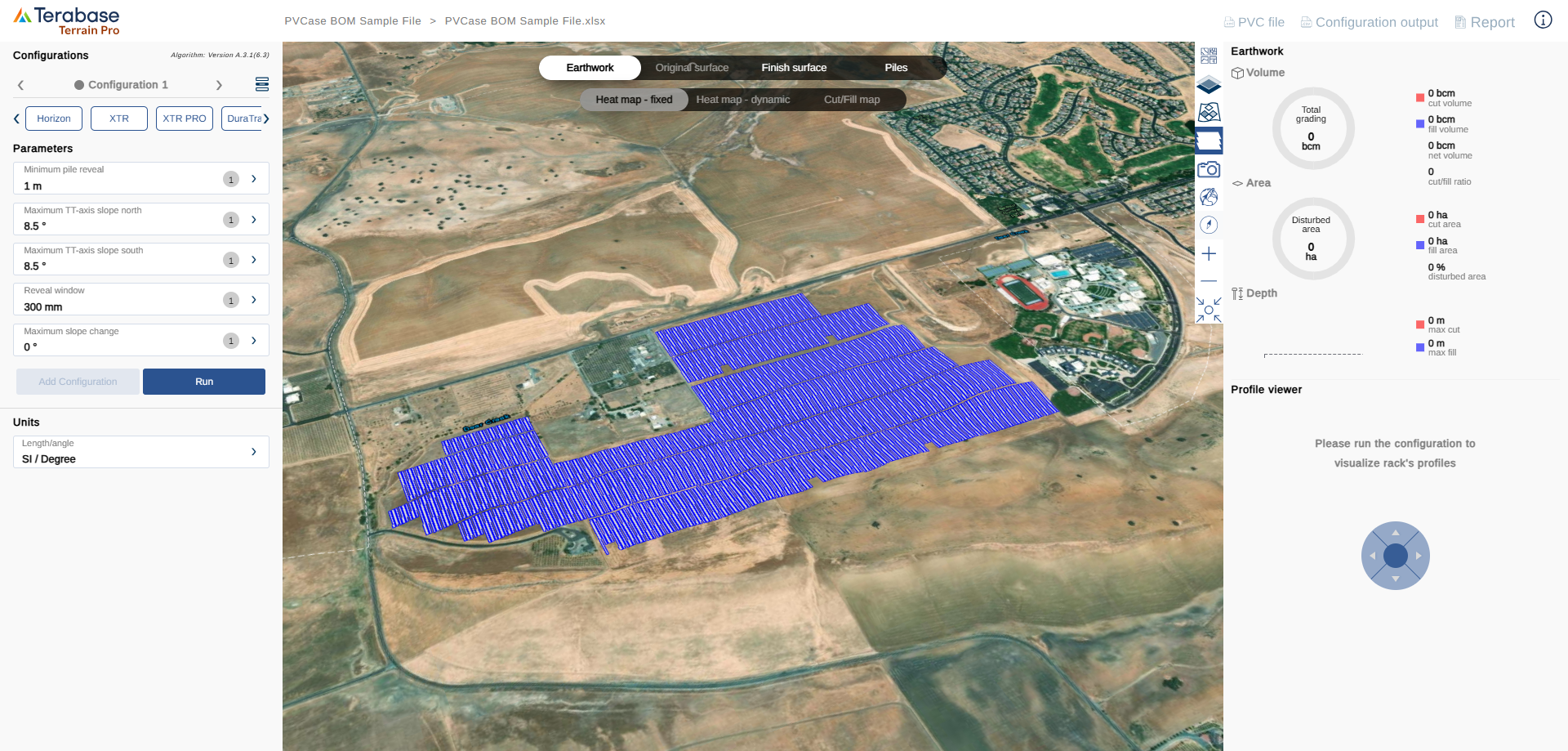1568x751 pixels.
Task: Click the Run button
Action: (x=204, y=382)
